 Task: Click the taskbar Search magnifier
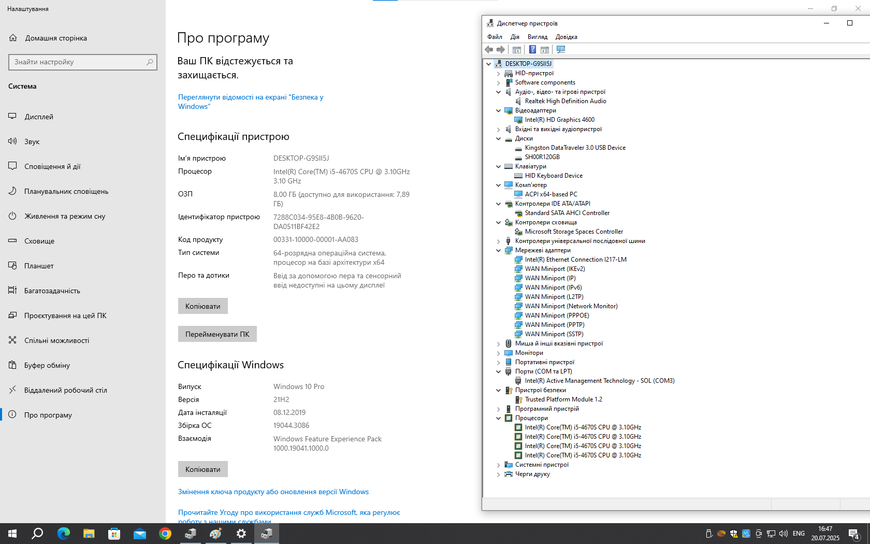point(37,533)
